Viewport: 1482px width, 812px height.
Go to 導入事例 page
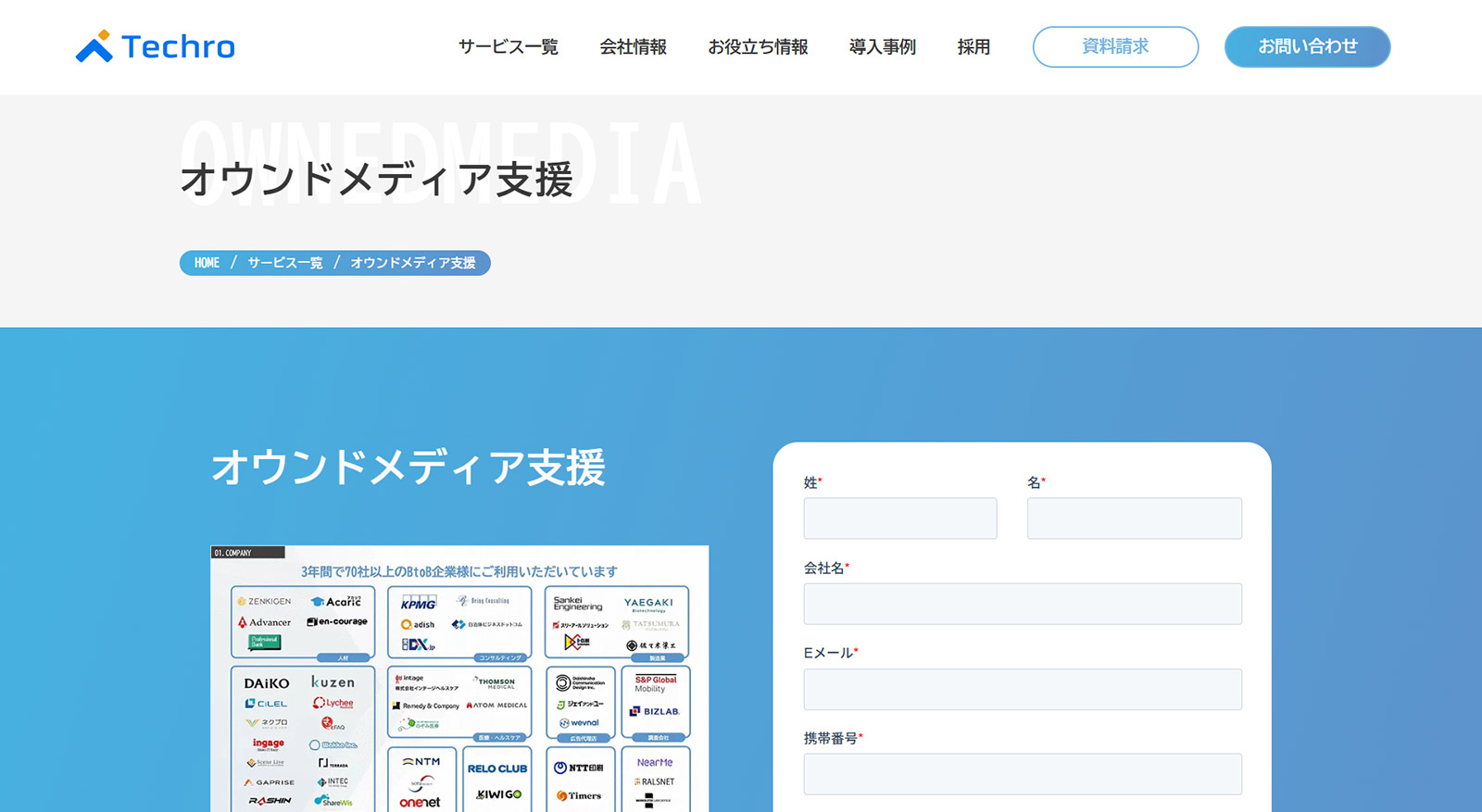882,46
